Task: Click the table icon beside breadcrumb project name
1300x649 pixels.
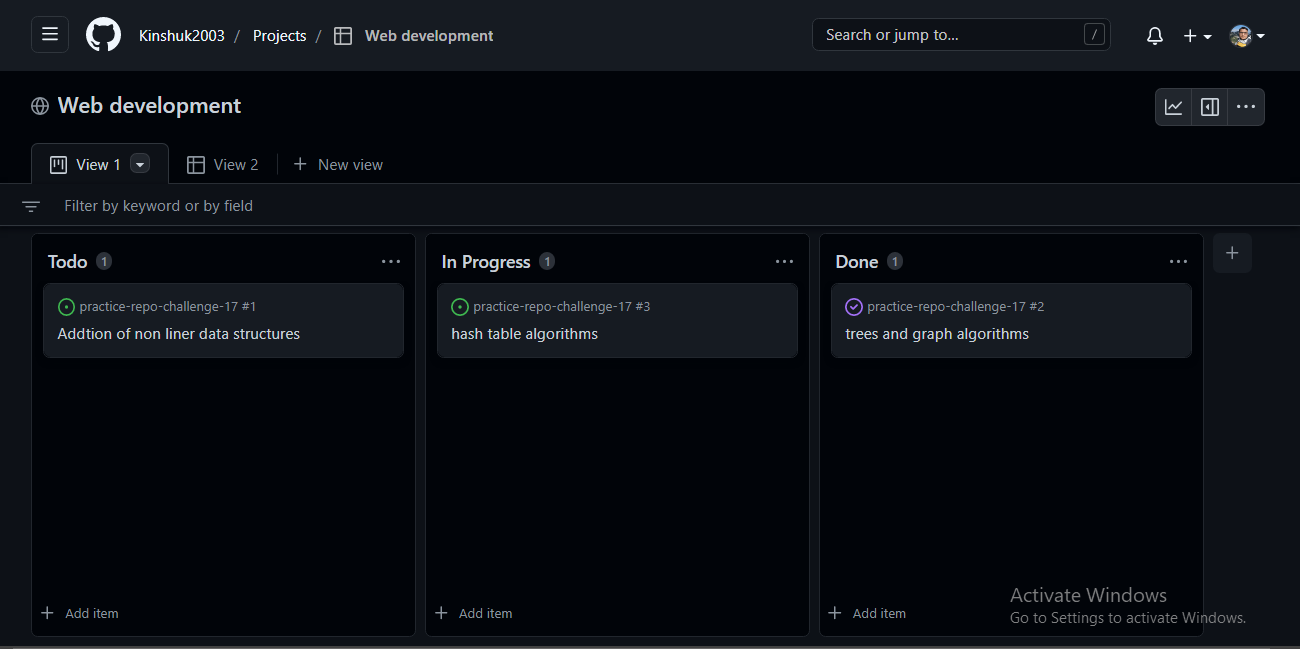Action: pyautogui.click(x=343, y=35)
